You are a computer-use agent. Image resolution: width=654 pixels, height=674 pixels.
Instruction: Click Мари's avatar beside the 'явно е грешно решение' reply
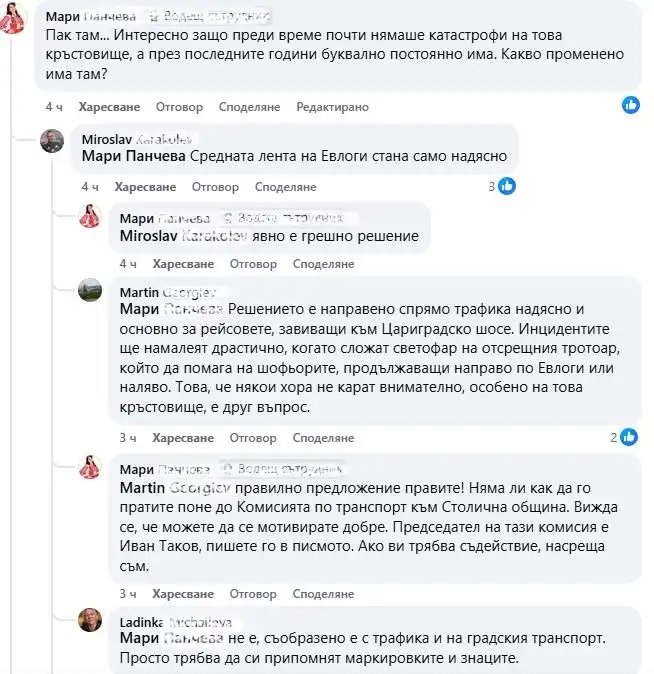(x=91, y=216)
